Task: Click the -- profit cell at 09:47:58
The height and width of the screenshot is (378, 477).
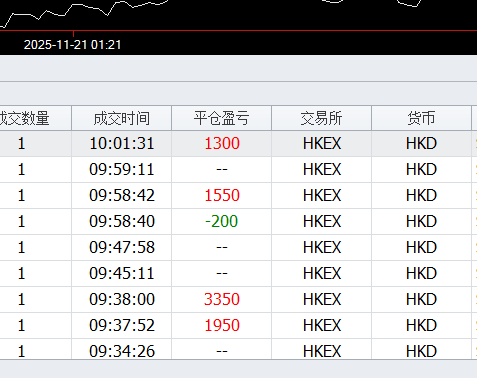Action: click(x=222, y=247)
